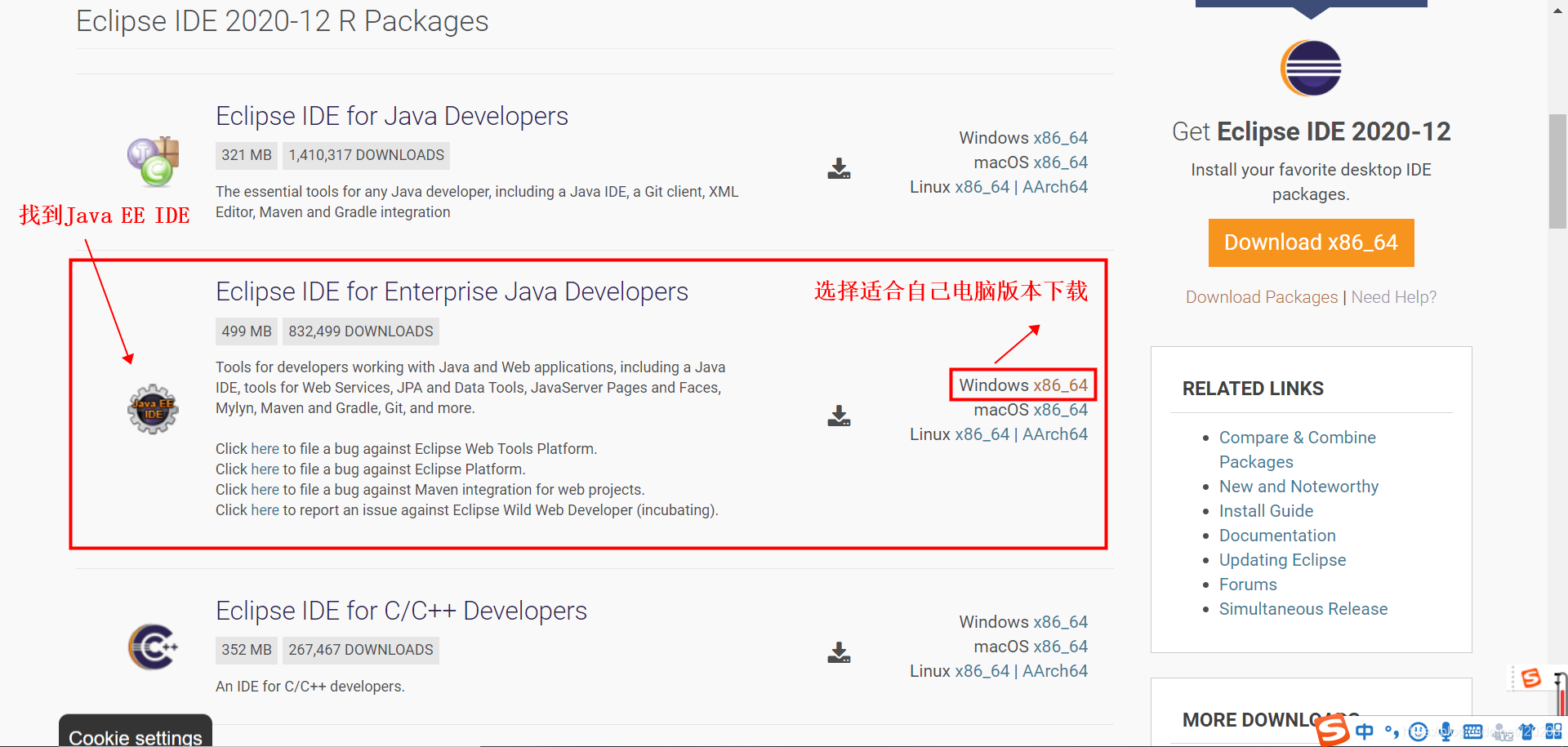Click the 'Get Eclipse IDE 2020-12' heading

[x=1311, y=131]
